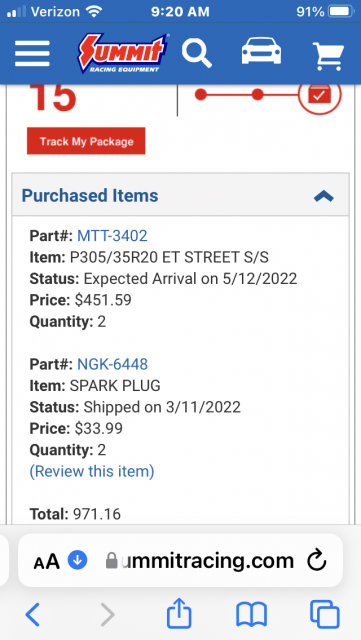Open the search magnifier icon
The image size is (361, 640).
(197, 53)
